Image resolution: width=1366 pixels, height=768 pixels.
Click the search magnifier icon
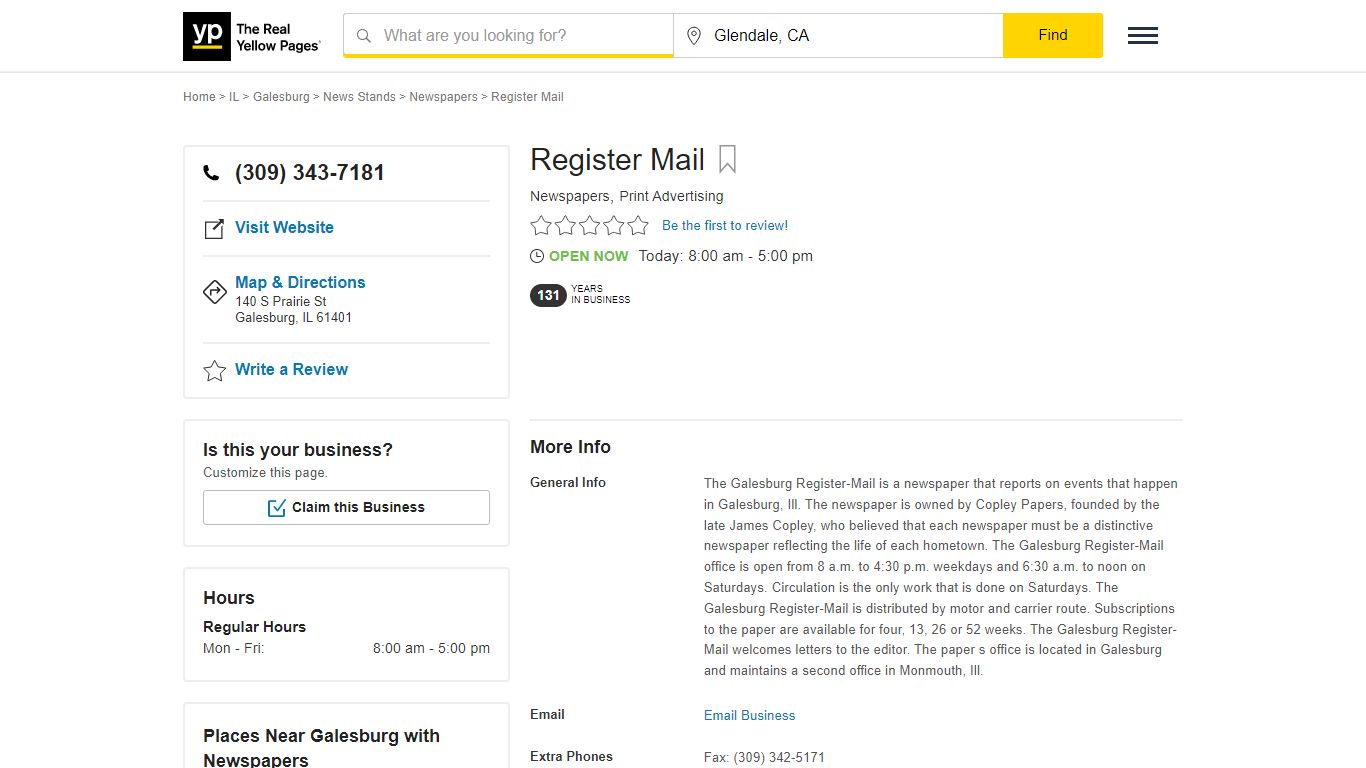point(364,36)
